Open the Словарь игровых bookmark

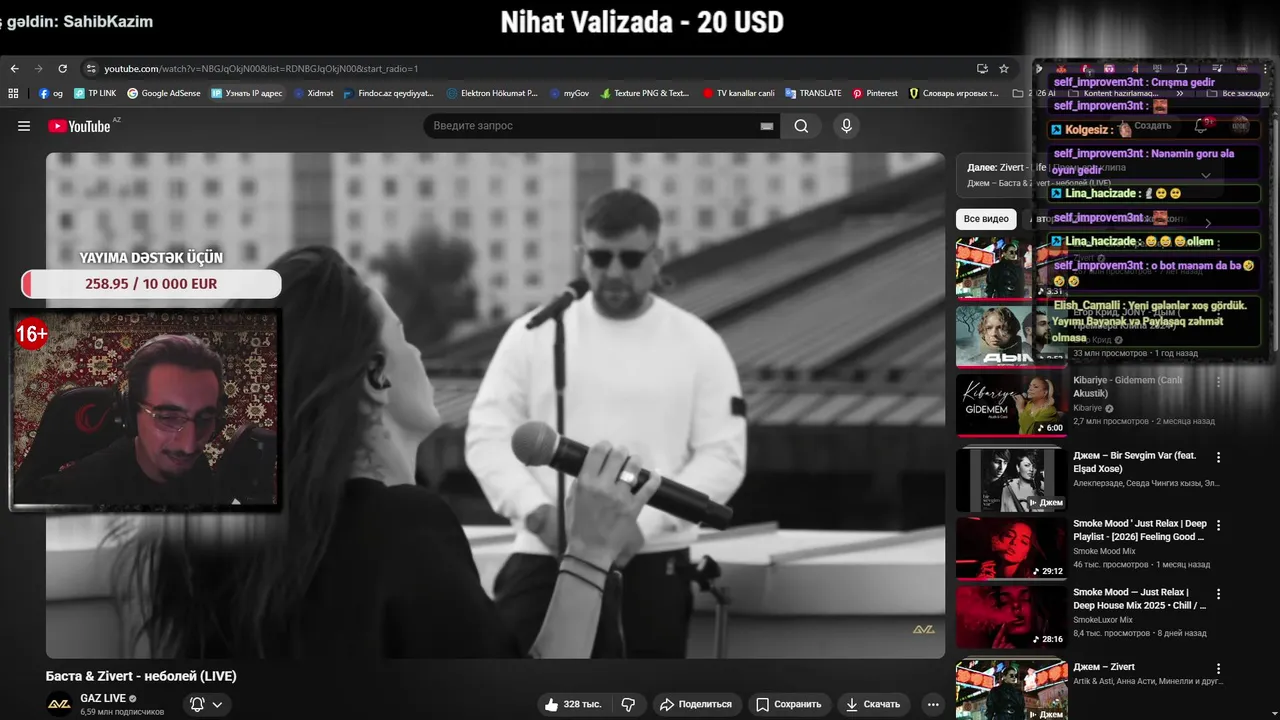tap(954, 93)
